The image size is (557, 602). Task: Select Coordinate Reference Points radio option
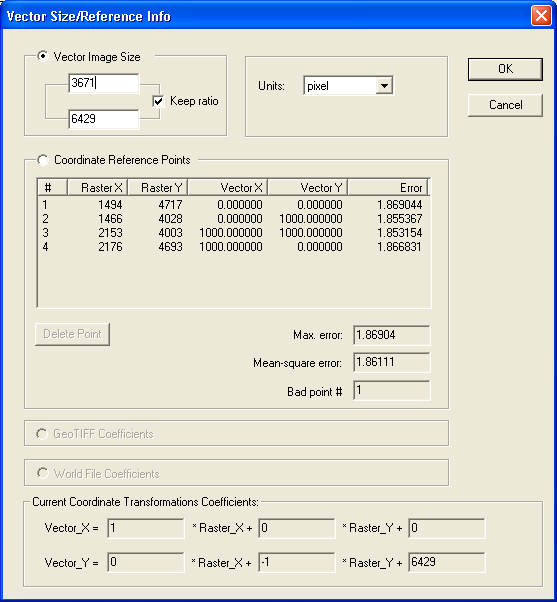tap(43, 160)
